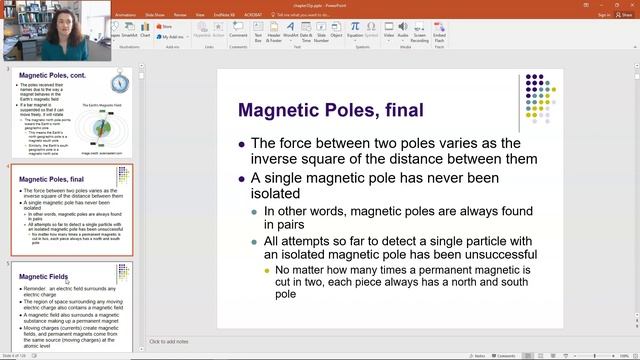
Task: Insert an Object
Action: click(x=336, y=30)
